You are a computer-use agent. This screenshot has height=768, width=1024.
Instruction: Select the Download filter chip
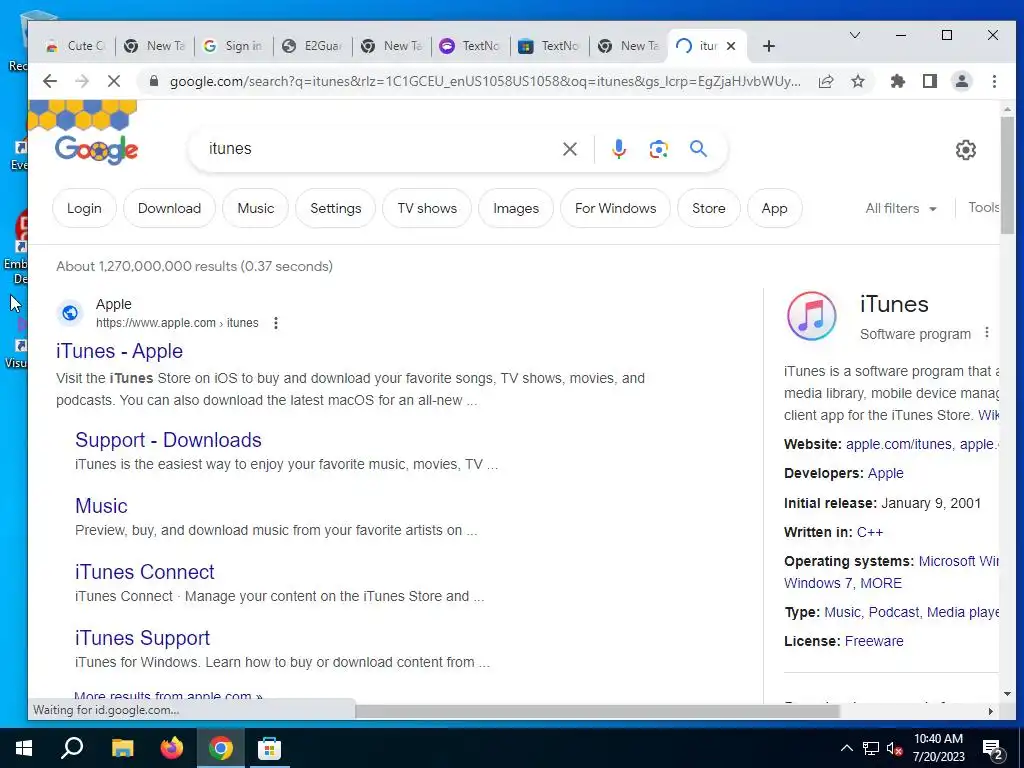click(169, 208)
